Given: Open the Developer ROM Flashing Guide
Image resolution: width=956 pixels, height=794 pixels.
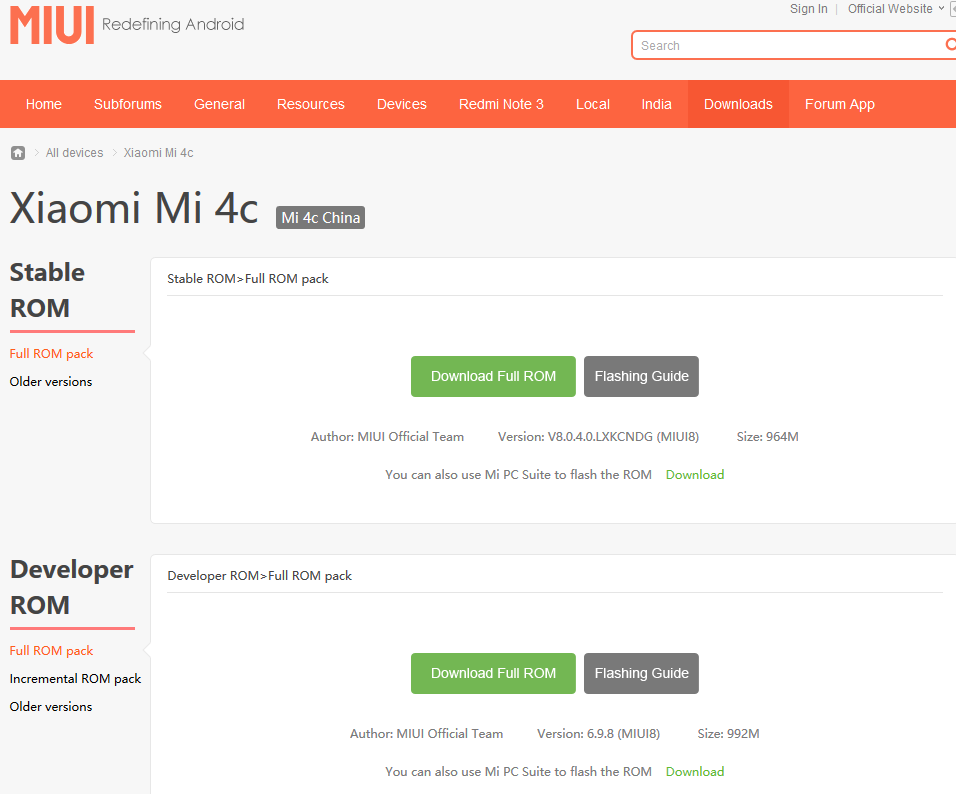Looking at the screenshot, I should coord(641,673).
